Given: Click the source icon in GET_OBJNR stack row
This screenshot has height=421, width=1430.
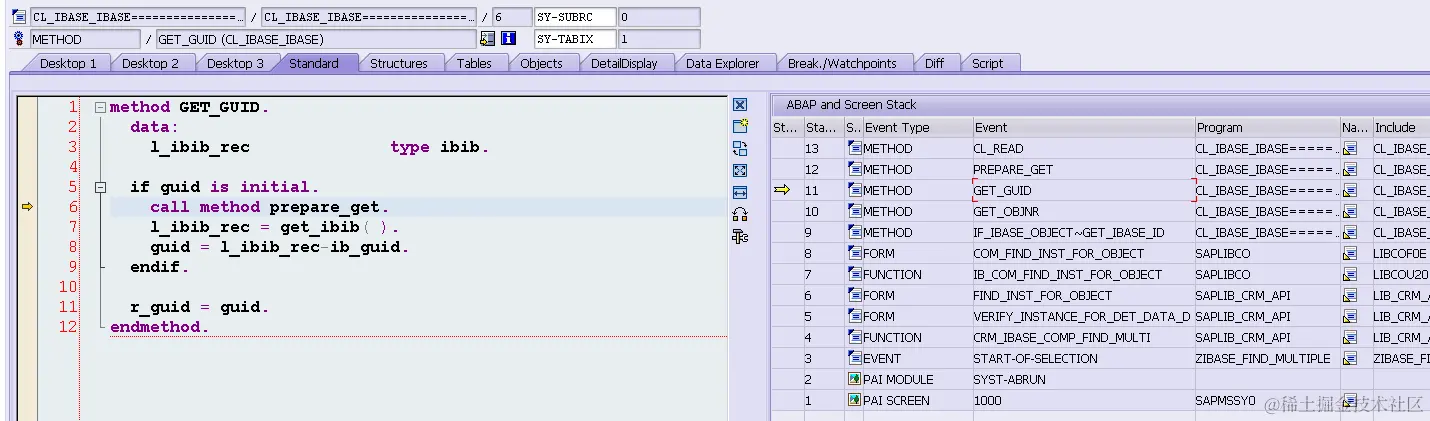Looking at the screenshot, I should point(854,211).
